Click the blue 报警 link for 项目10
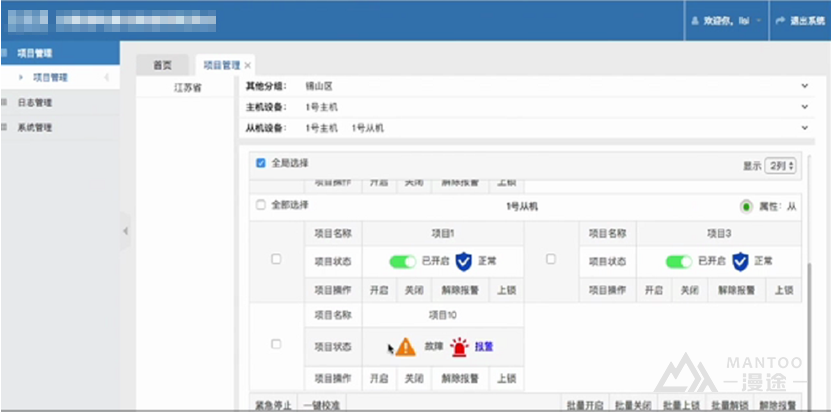Viewport: 832px width, 412px height. 484,347
